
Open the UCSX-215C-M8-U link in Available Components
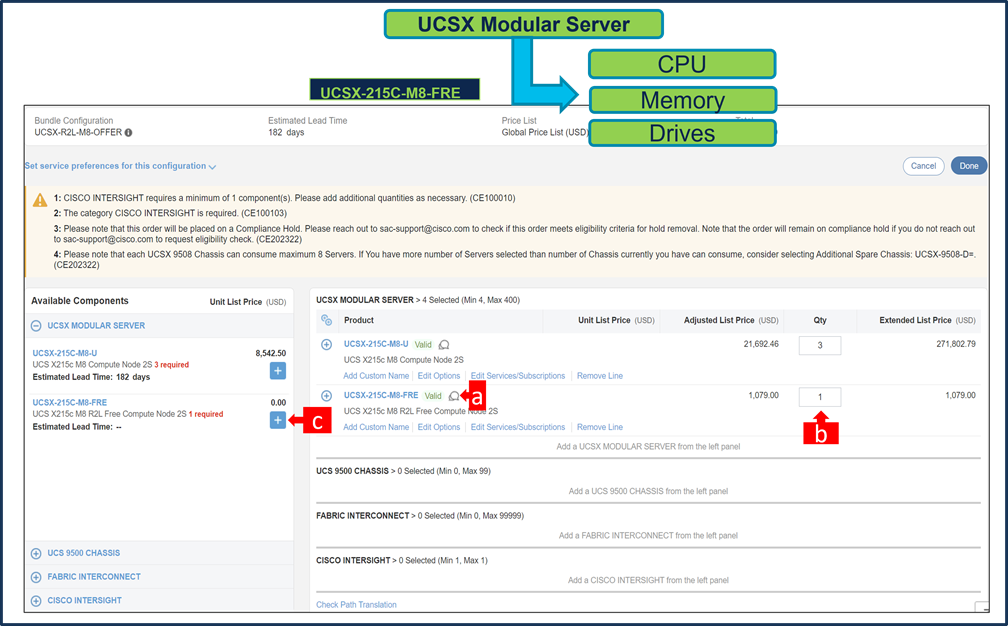click(x=65, y=353)
